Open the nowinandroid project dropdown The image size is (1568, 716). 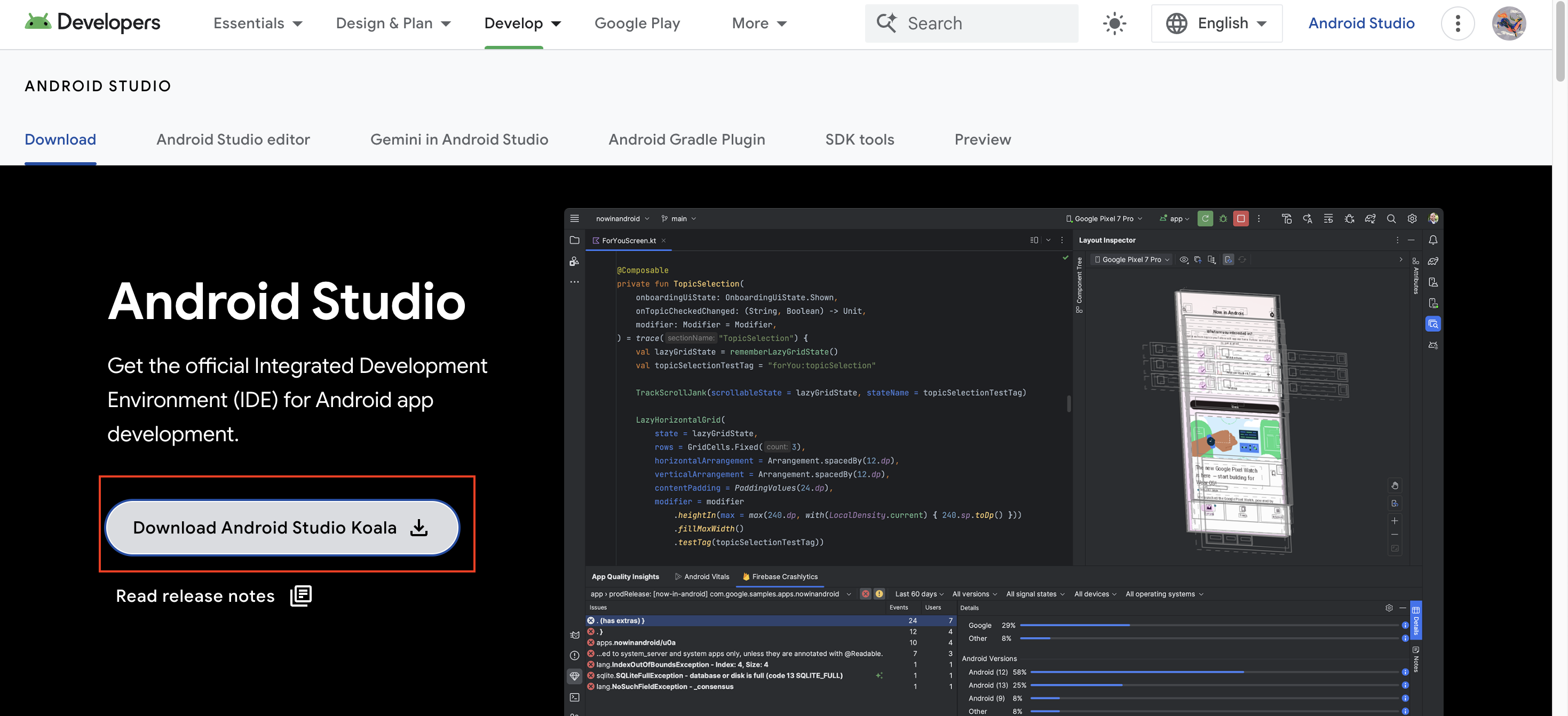coord(622,219)
